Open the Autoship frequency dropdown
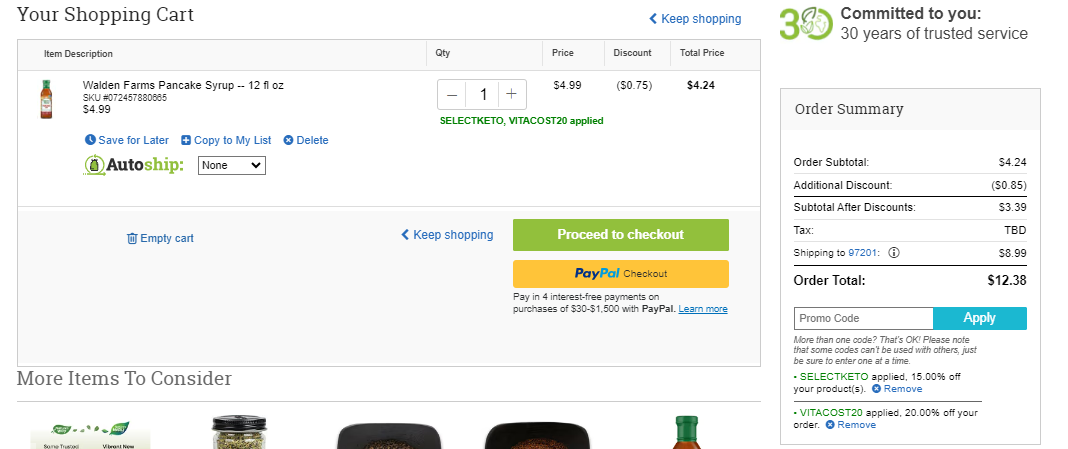This screenshot has width=1068, height=449. 232,165
